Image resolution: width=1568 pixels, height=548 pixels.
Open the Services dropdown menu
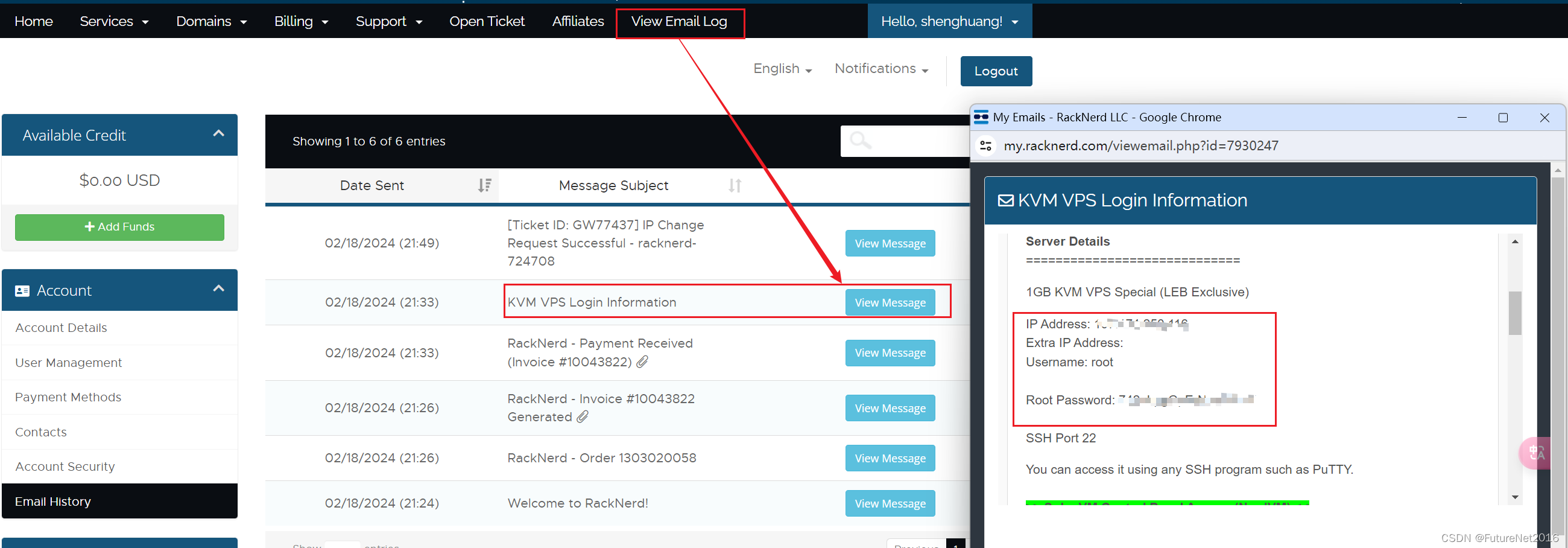point(114,21)
